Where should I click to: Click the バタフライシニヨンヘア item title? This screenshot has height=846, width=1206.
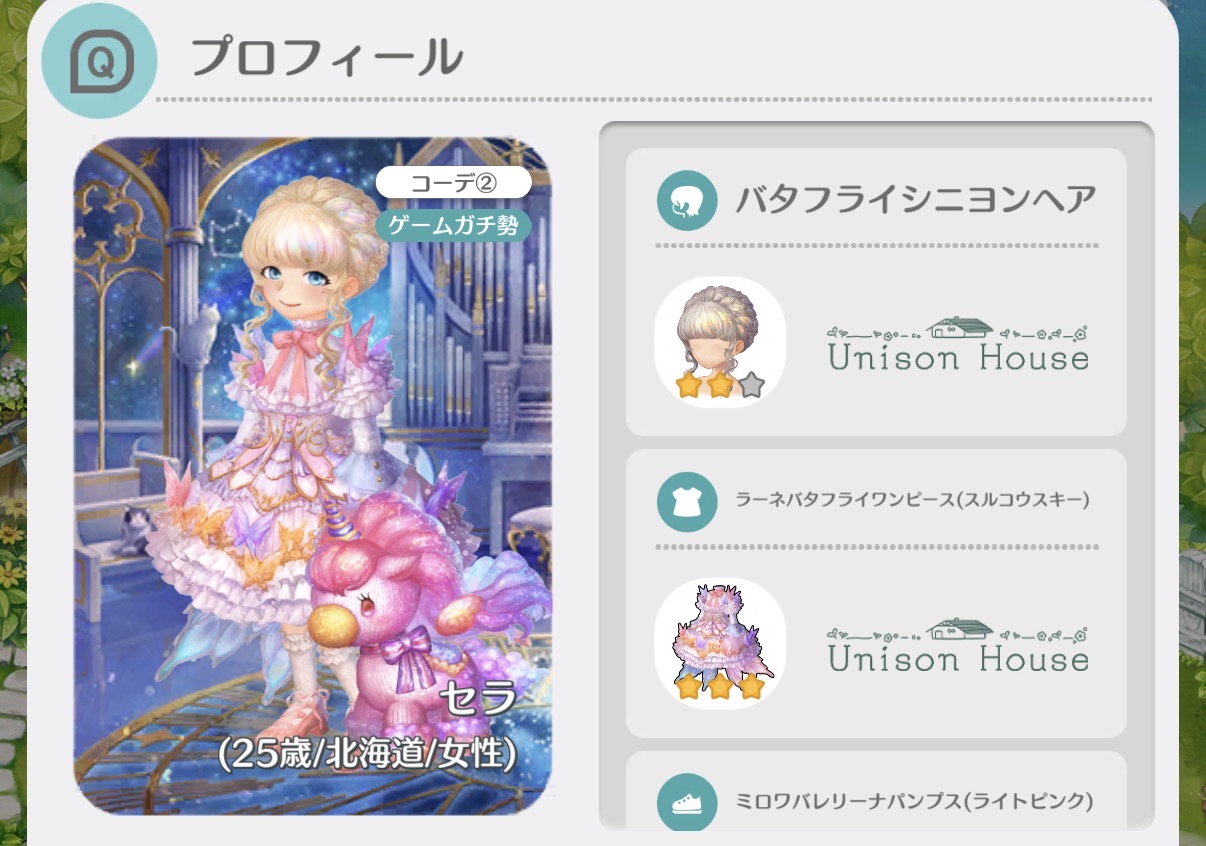[917, 201]
